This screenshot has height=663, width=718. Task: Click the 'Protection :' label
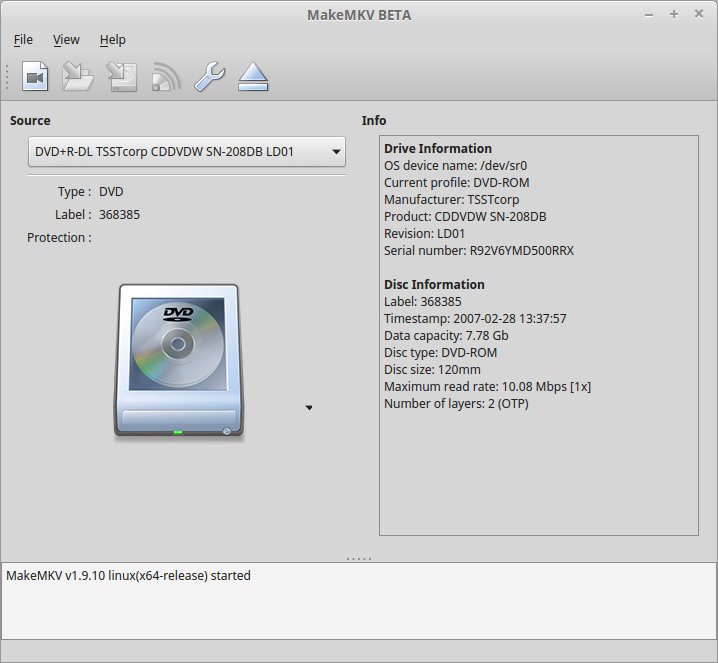click(x=59, y=238)
